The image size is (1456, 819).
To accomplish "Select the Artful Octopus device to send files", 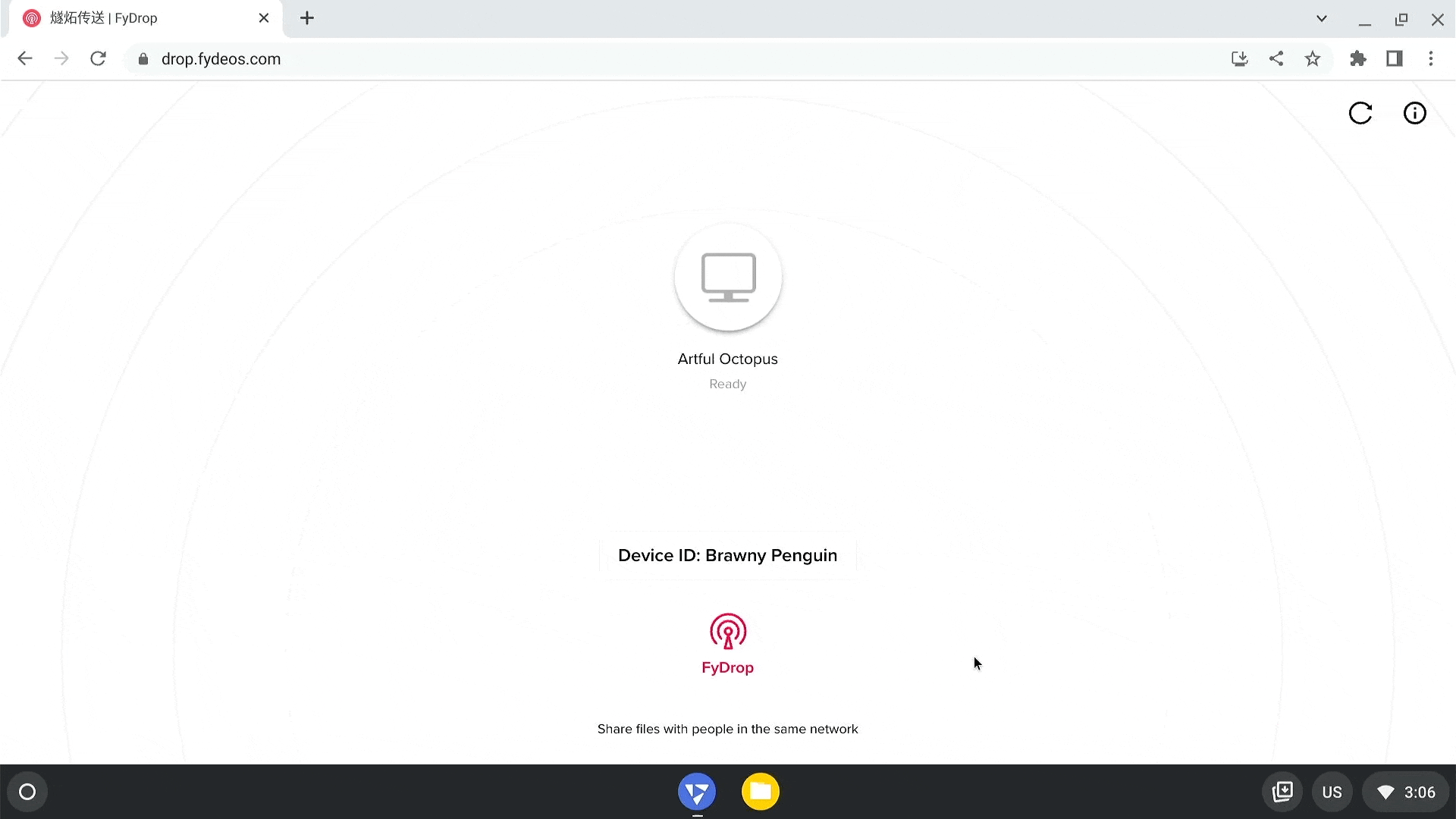I will point(727,279).
